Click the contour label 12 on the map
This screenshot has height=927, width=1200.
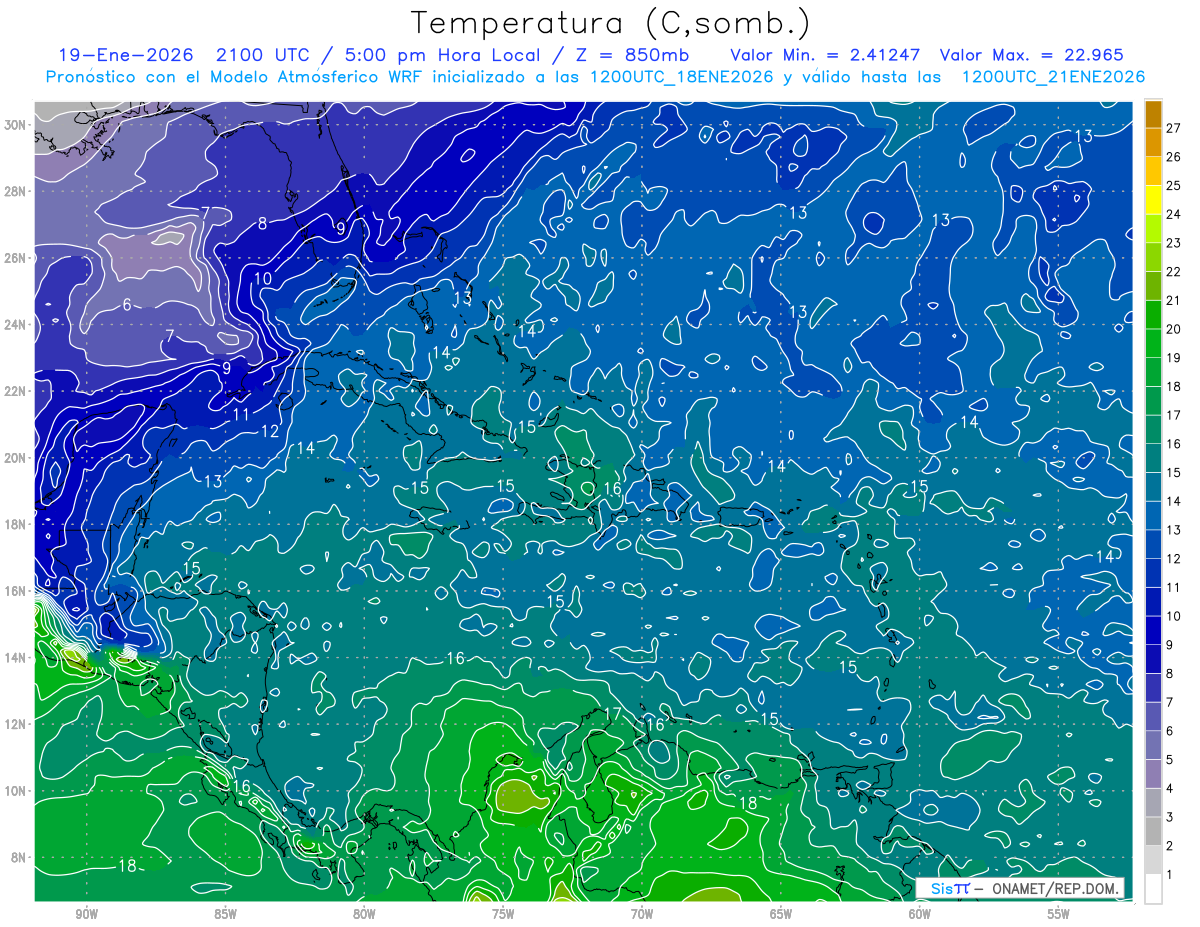click(x=270, y=432)
